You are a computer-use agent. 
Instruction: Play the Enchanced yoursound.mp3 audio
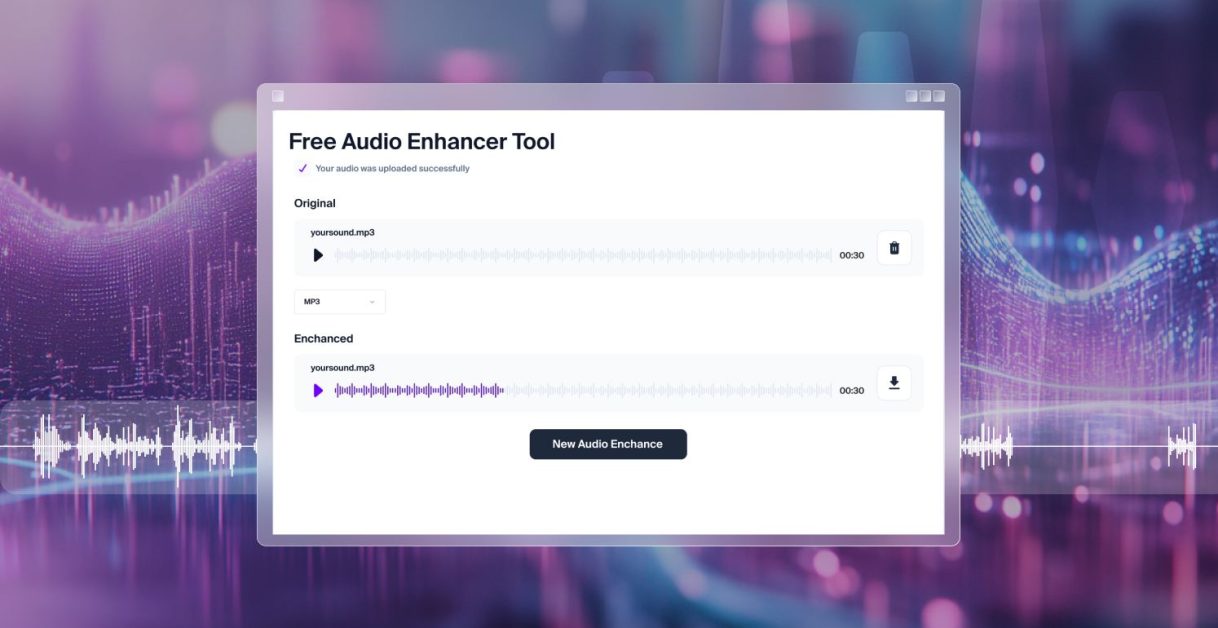pyautogui.click(x=318, y=390)
